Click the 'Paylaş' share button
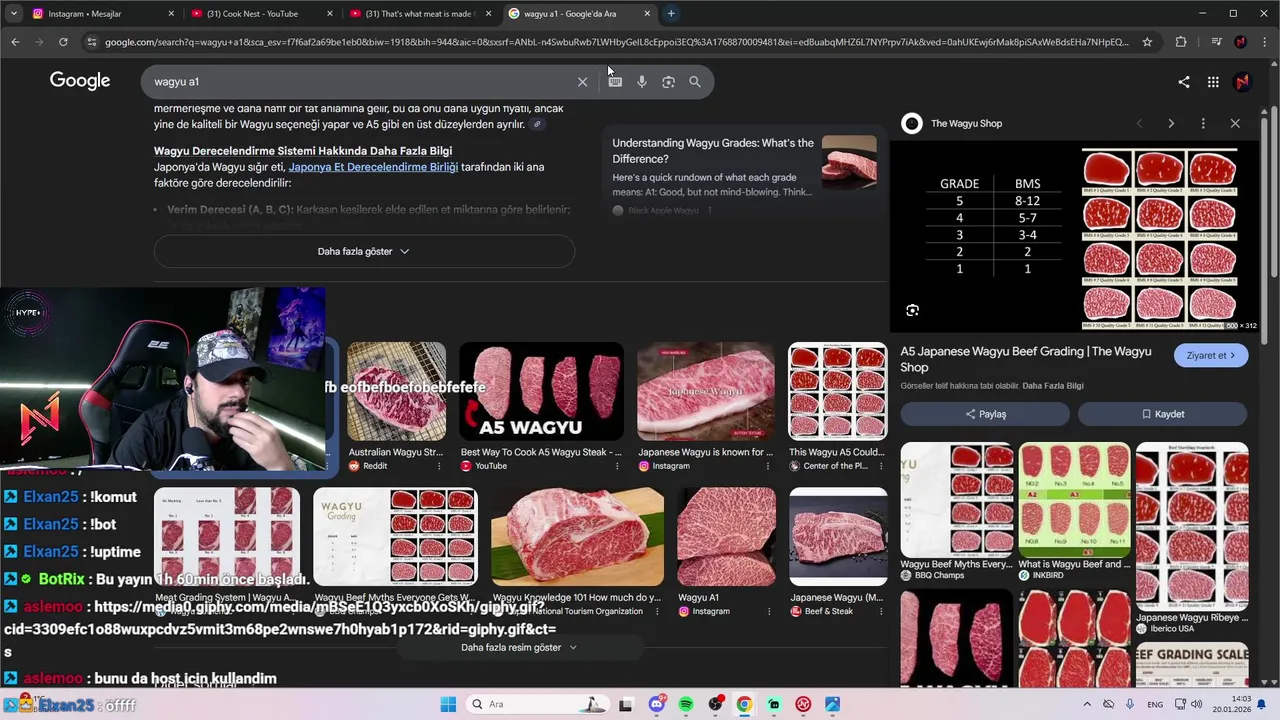 (x=985, y=414)
